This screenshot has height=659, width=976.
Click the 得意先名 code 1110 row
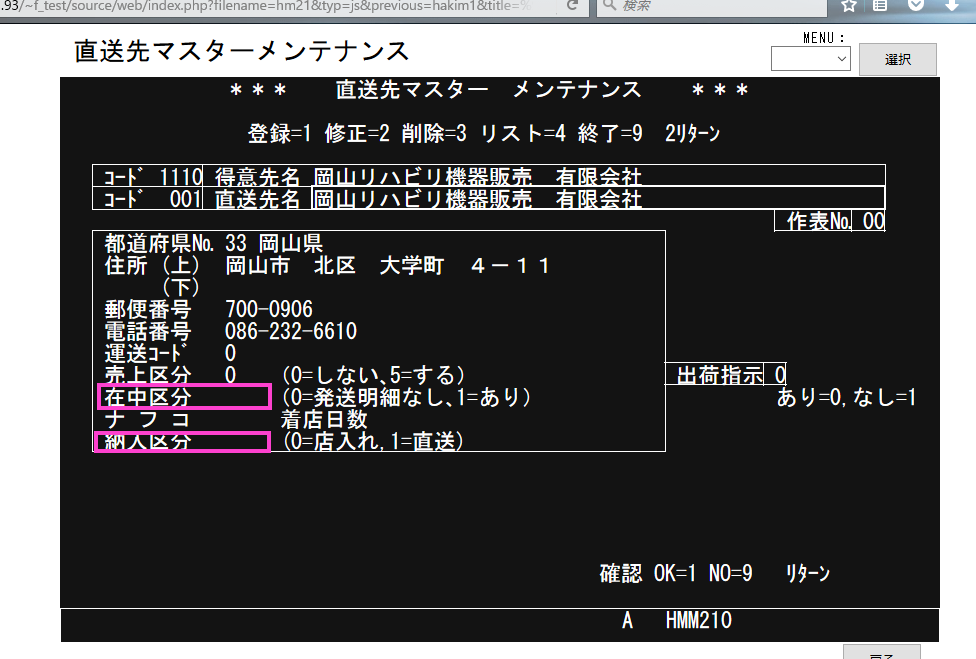488,176
